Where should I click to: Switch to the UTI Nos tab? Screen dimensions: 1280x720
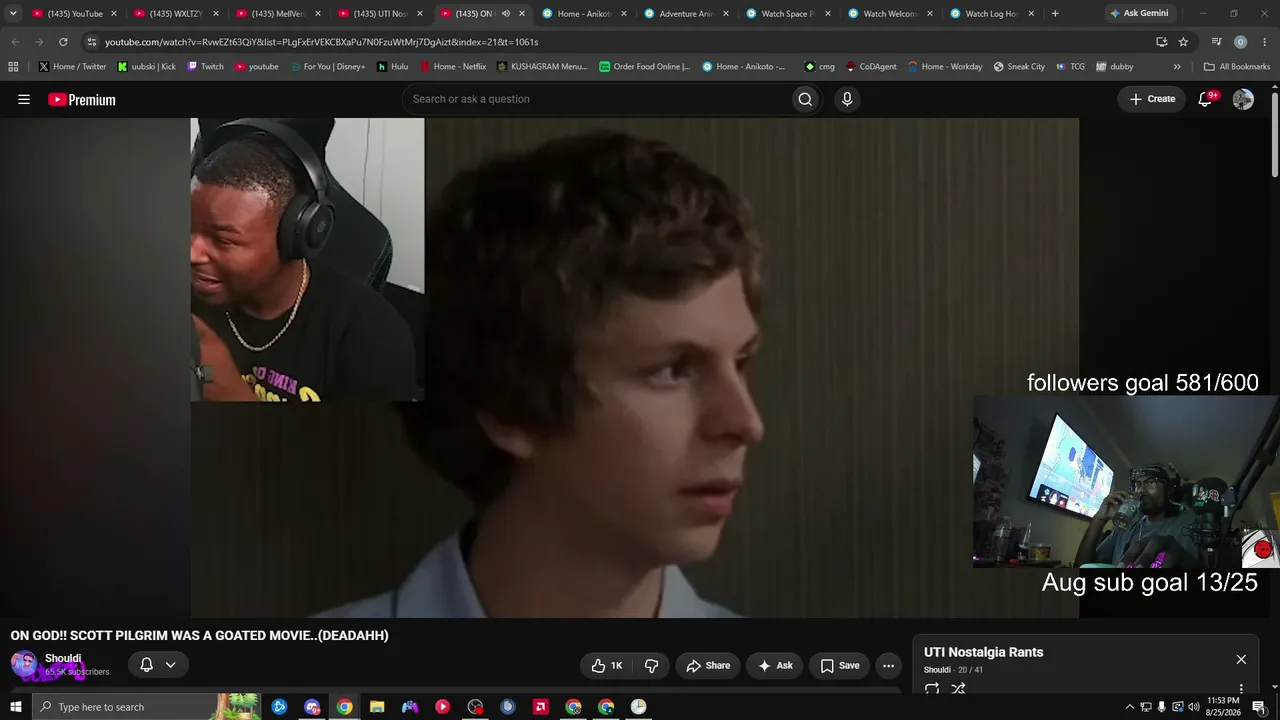click(378, 14)
